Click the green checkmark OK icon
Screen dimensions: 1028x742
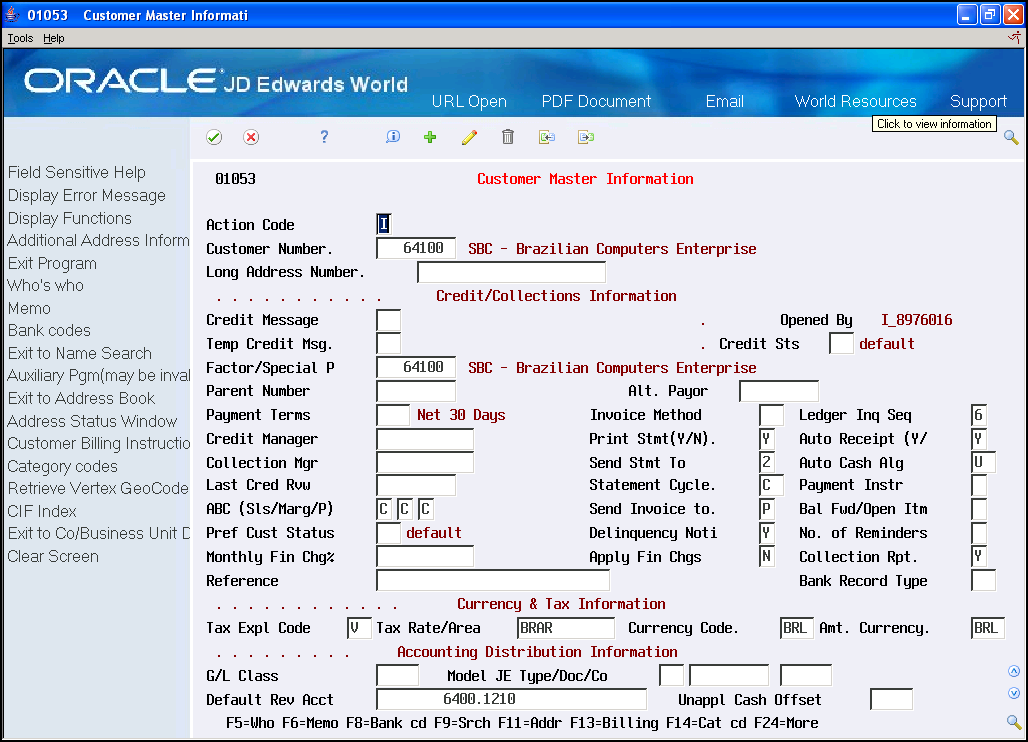coord(214,137)
